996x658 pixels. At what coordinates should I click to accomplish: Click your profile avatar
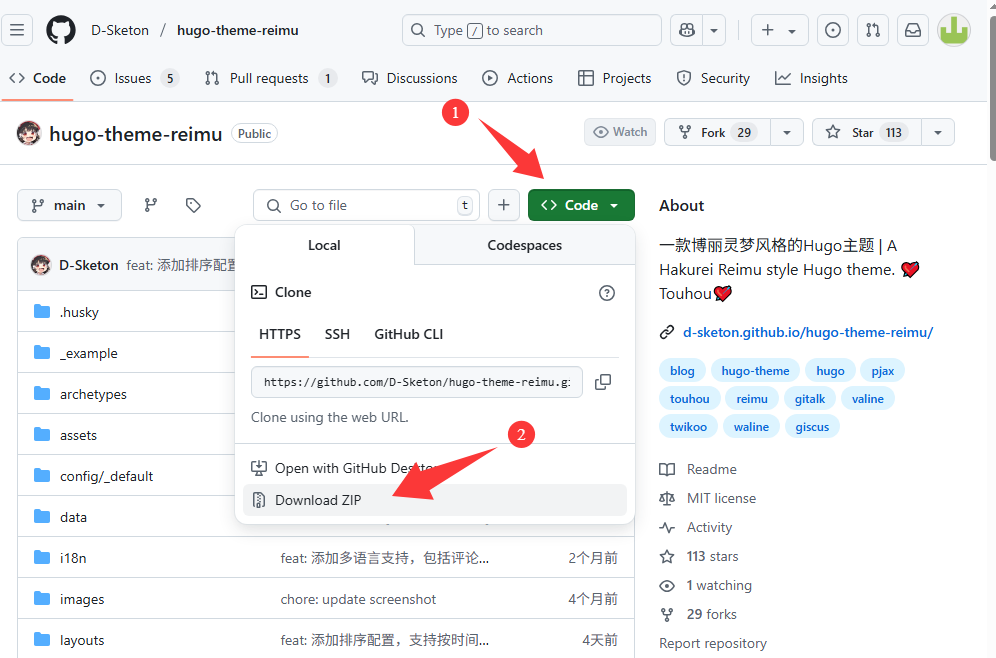(953, 30)
